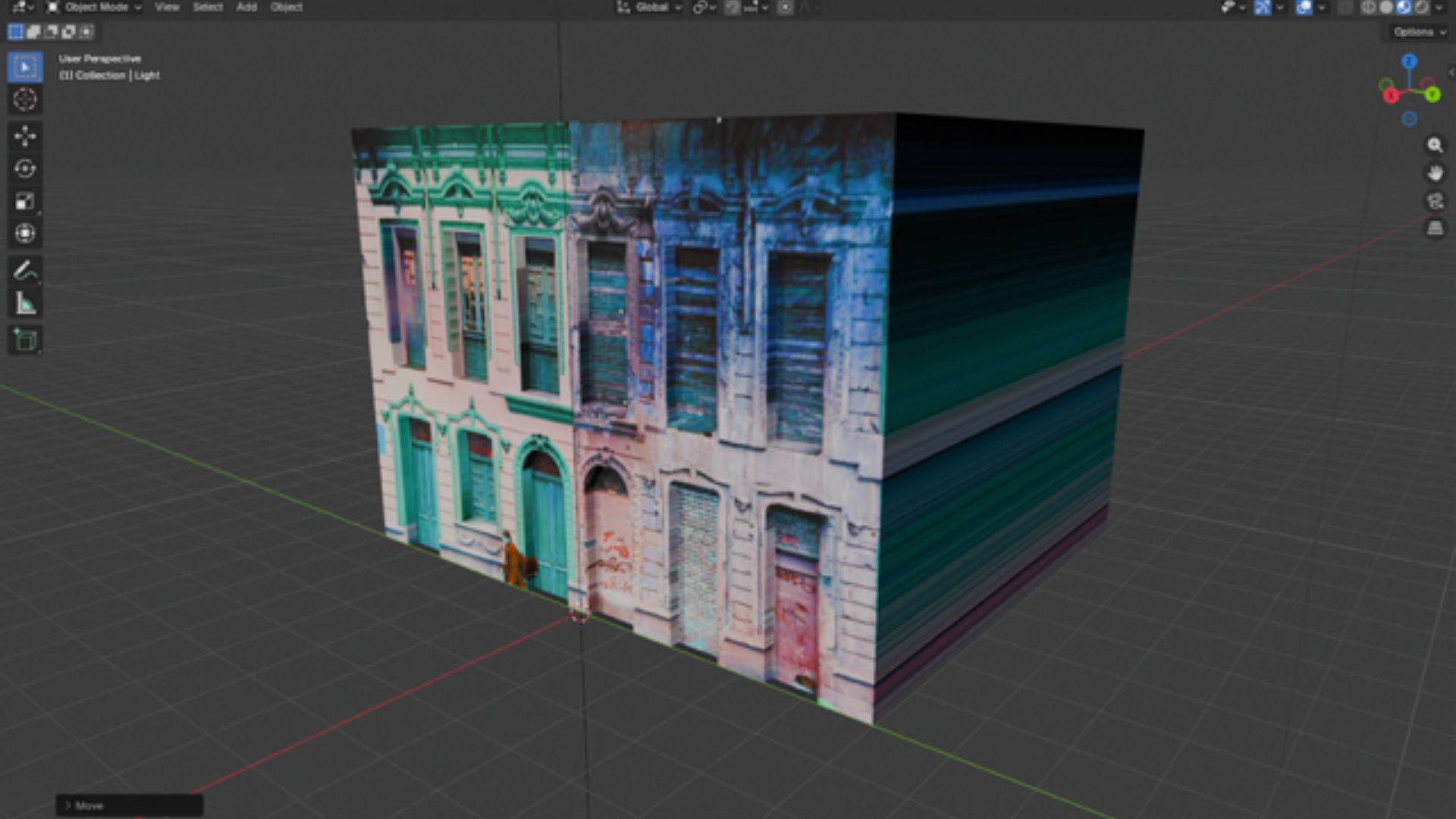The image size is (1456, 819).
Task: Pick the Rotate tool
Action: click(25, 168)
